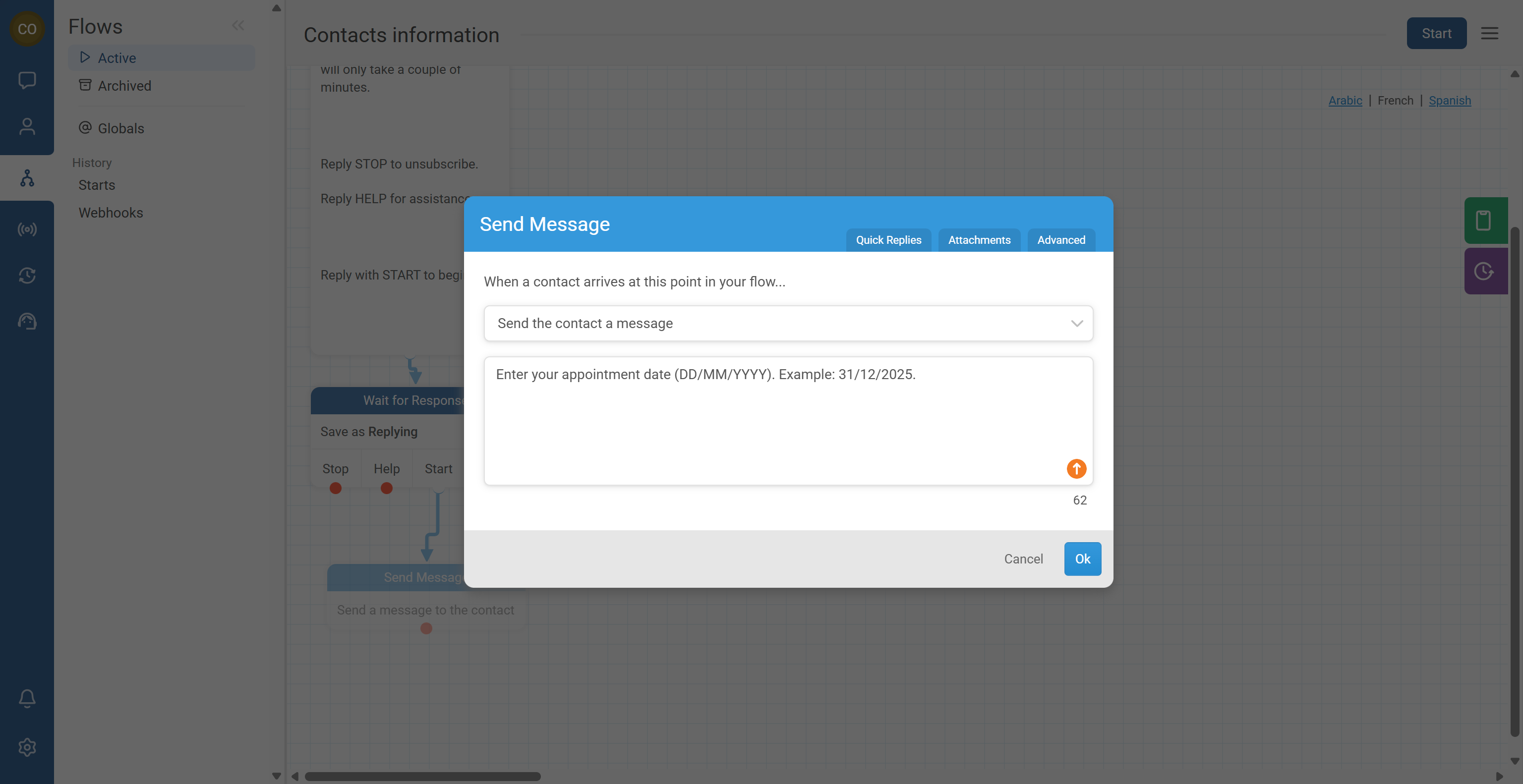The height and width of the screenshot is (784, 1523).
Task: Open the channels broadcast icon in sidebar
Action: (x=27, y=229)
